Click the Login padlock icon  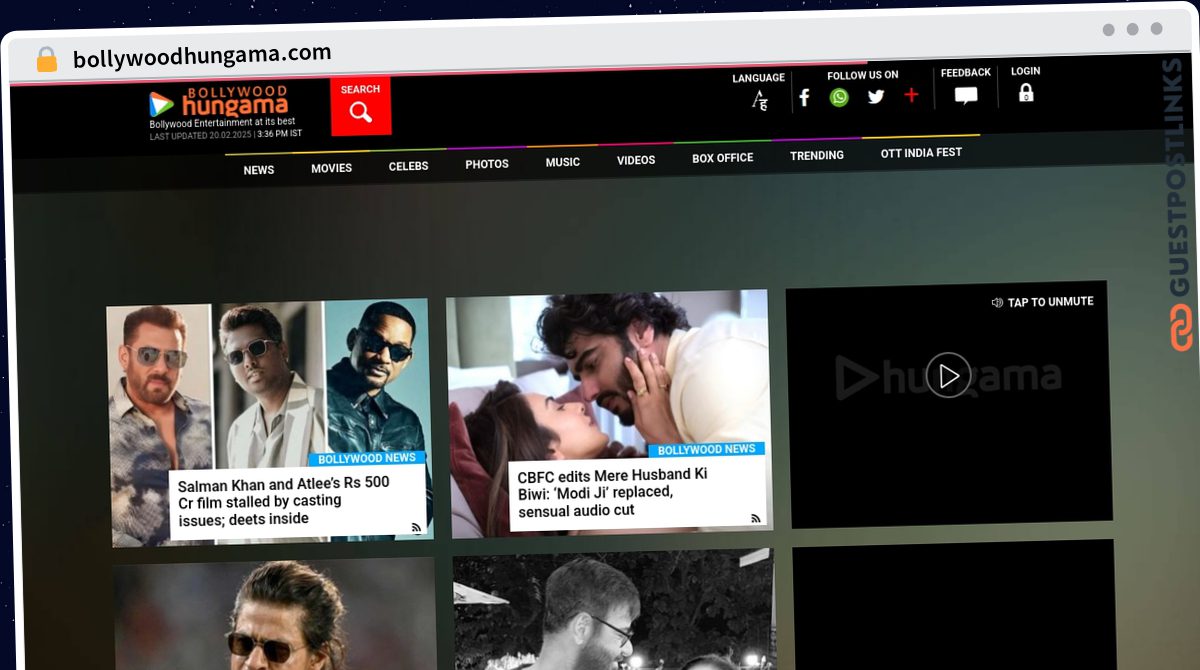click(1026, 93)
